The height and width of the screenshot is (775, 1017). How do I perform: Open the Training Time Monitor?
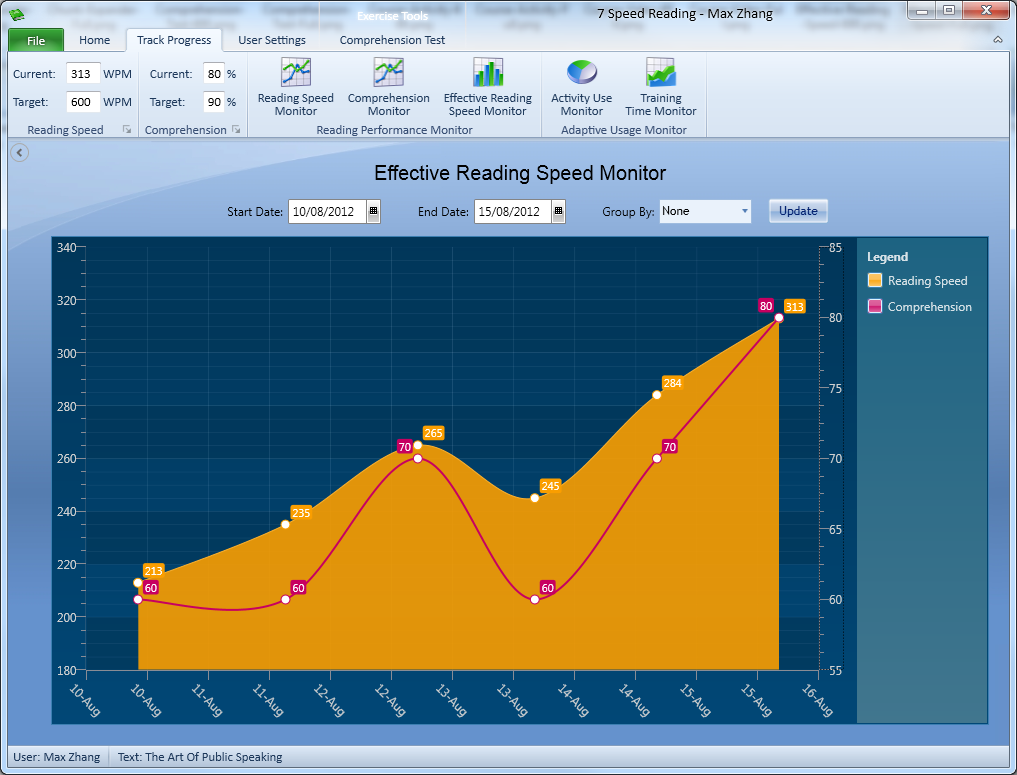660,86
